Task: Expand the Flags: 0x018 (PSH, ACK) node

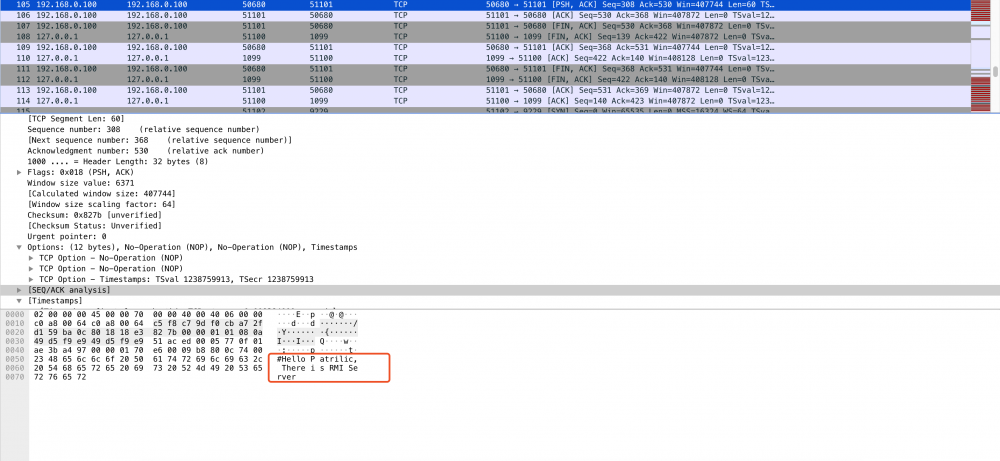Action: point(19,172)
